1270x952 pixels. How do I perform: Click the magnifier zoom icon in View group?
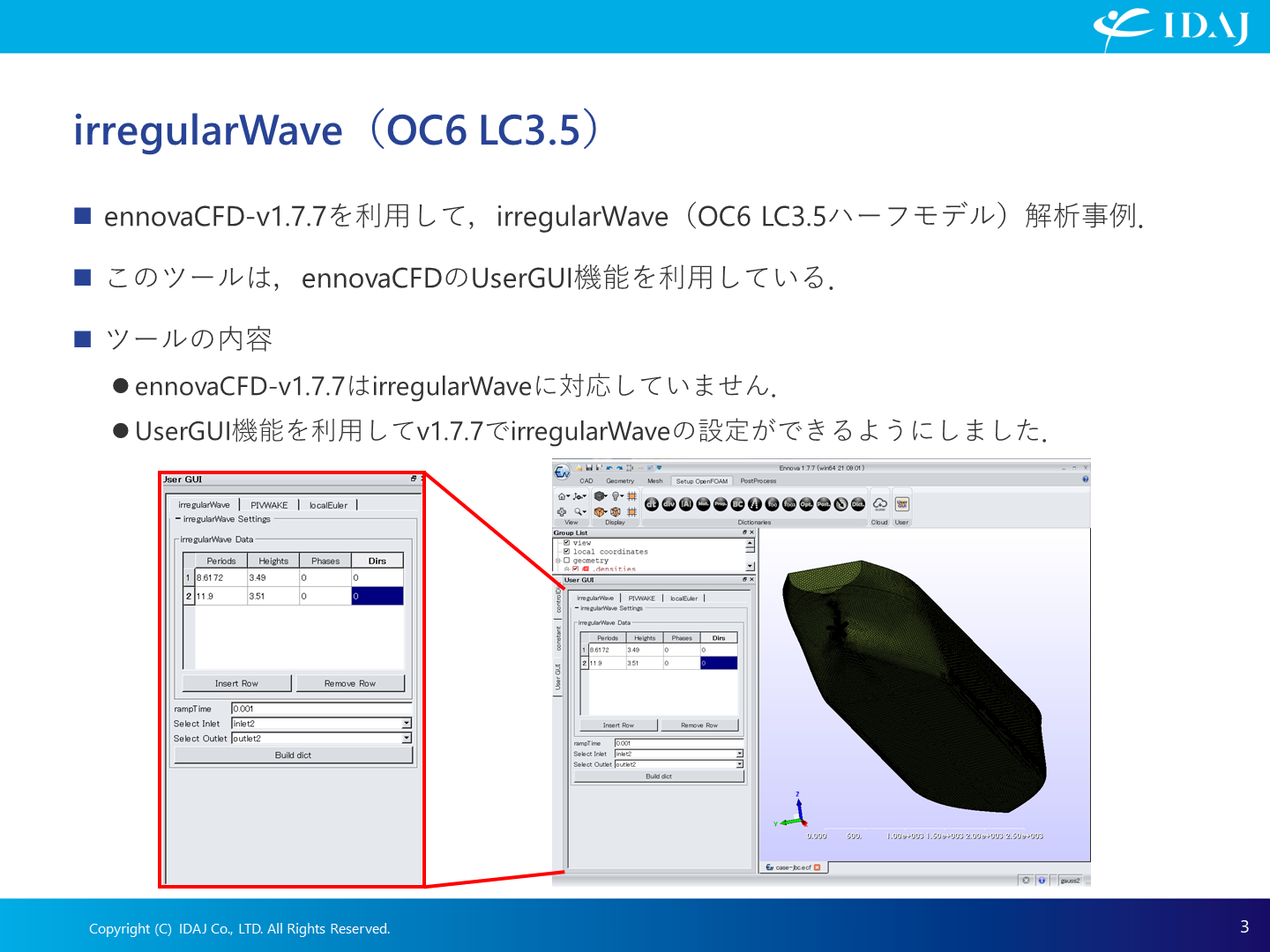[578, 511]
